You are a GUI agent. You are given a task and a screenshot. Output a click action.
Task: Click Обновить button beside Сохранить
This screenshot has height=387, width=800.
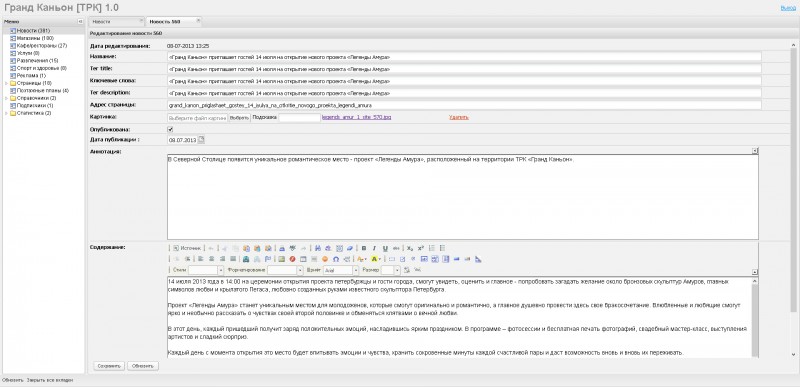(x=143, y=366)
